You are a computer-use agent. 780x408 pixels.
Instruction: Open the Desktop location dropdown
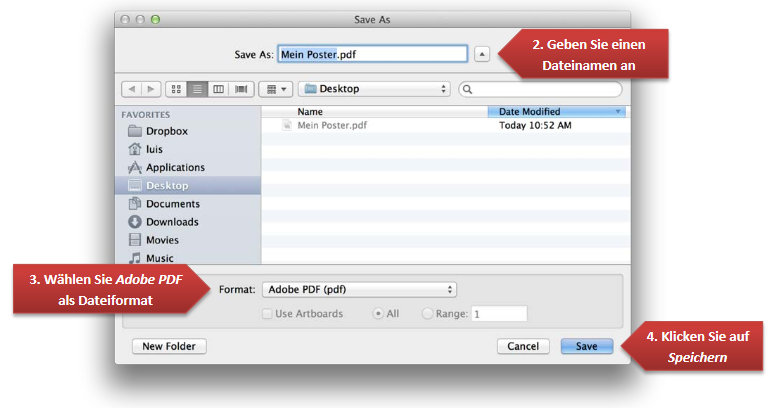coord(375,89)
